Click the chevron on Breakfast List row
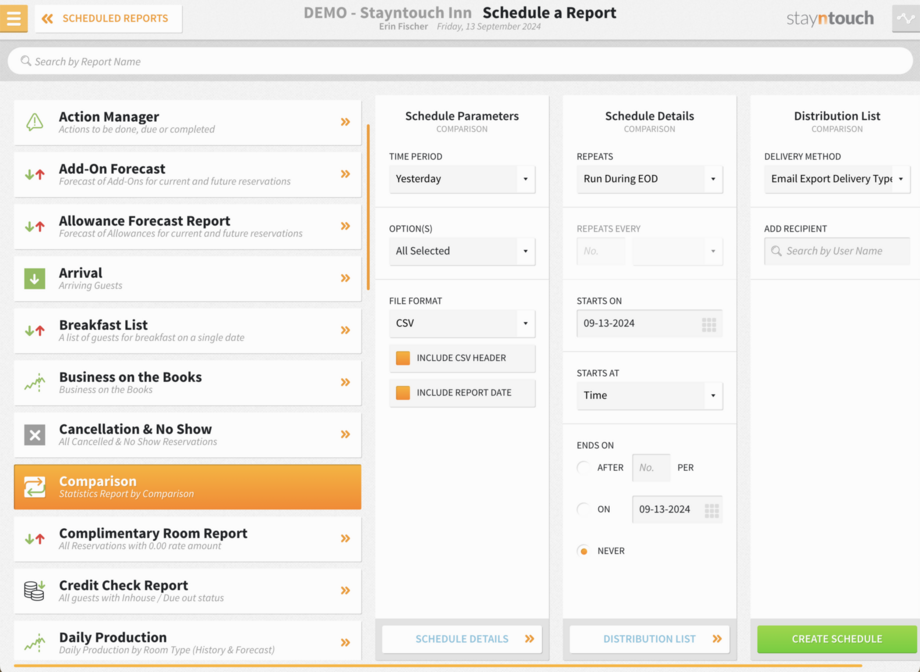The image size is (920, 672). [346, 330]
